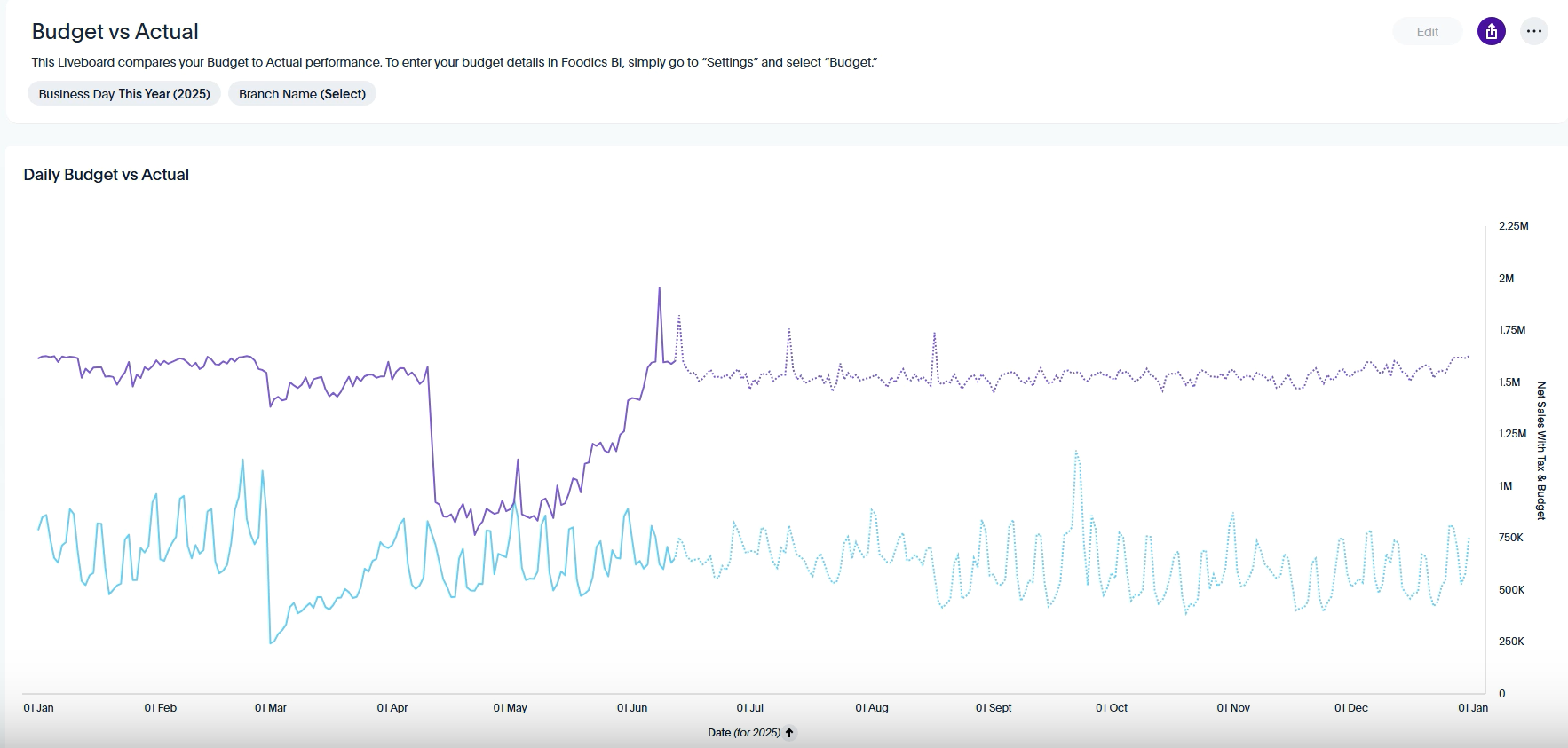Open the more options ellipsis menu
The width and height of the screenshot is (1568, 748).
1533,32
